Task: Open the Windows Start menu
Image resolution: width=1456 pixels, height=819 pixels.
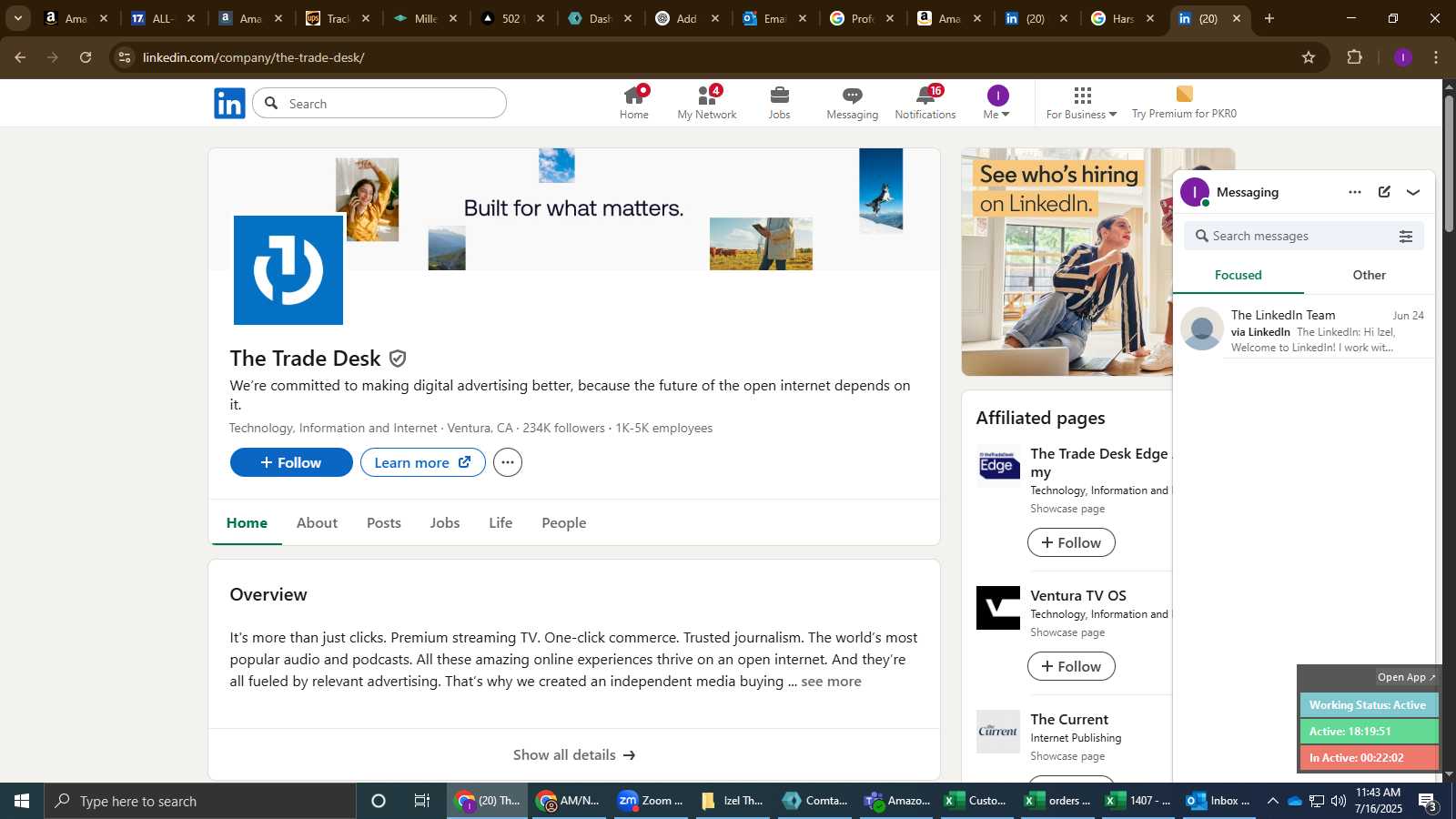Action: click(22, 801)
